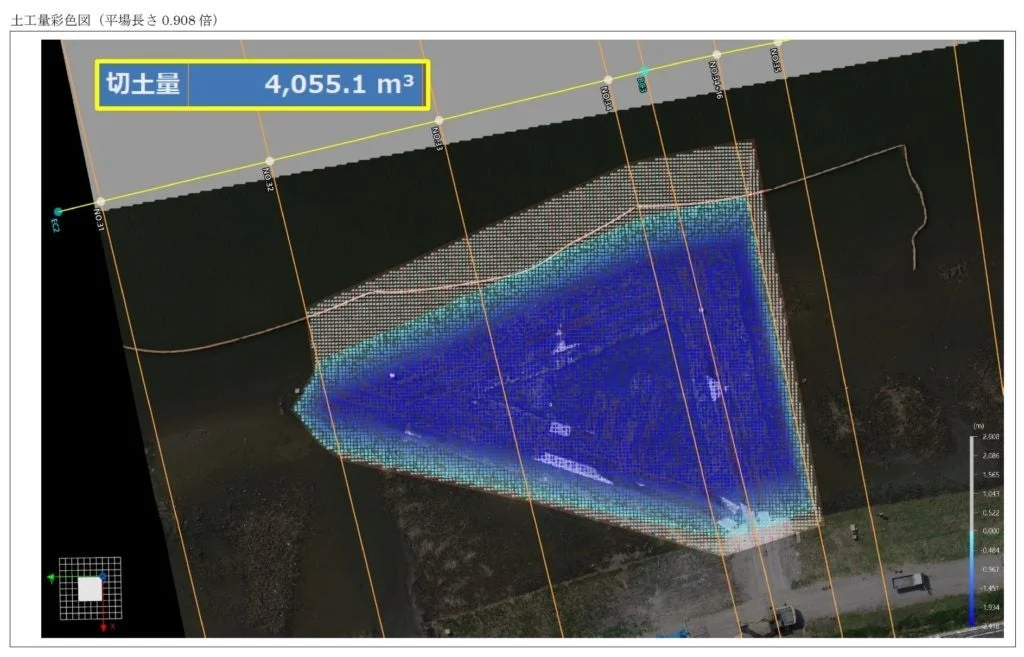Select the NO.32 station point on alignment
The height and width of the screenshot is (657, 1024).
coord(270,161)
